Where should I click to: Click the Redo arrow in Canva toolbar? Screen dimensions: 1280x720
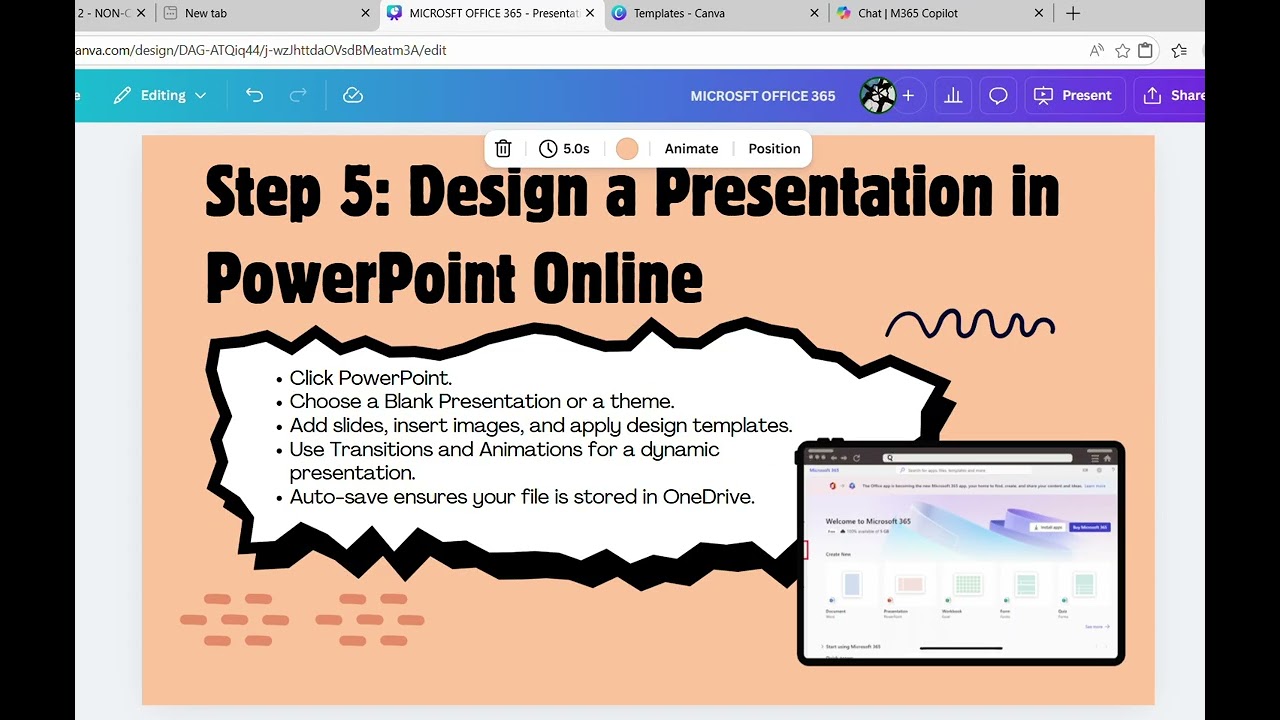coord(298,95)
